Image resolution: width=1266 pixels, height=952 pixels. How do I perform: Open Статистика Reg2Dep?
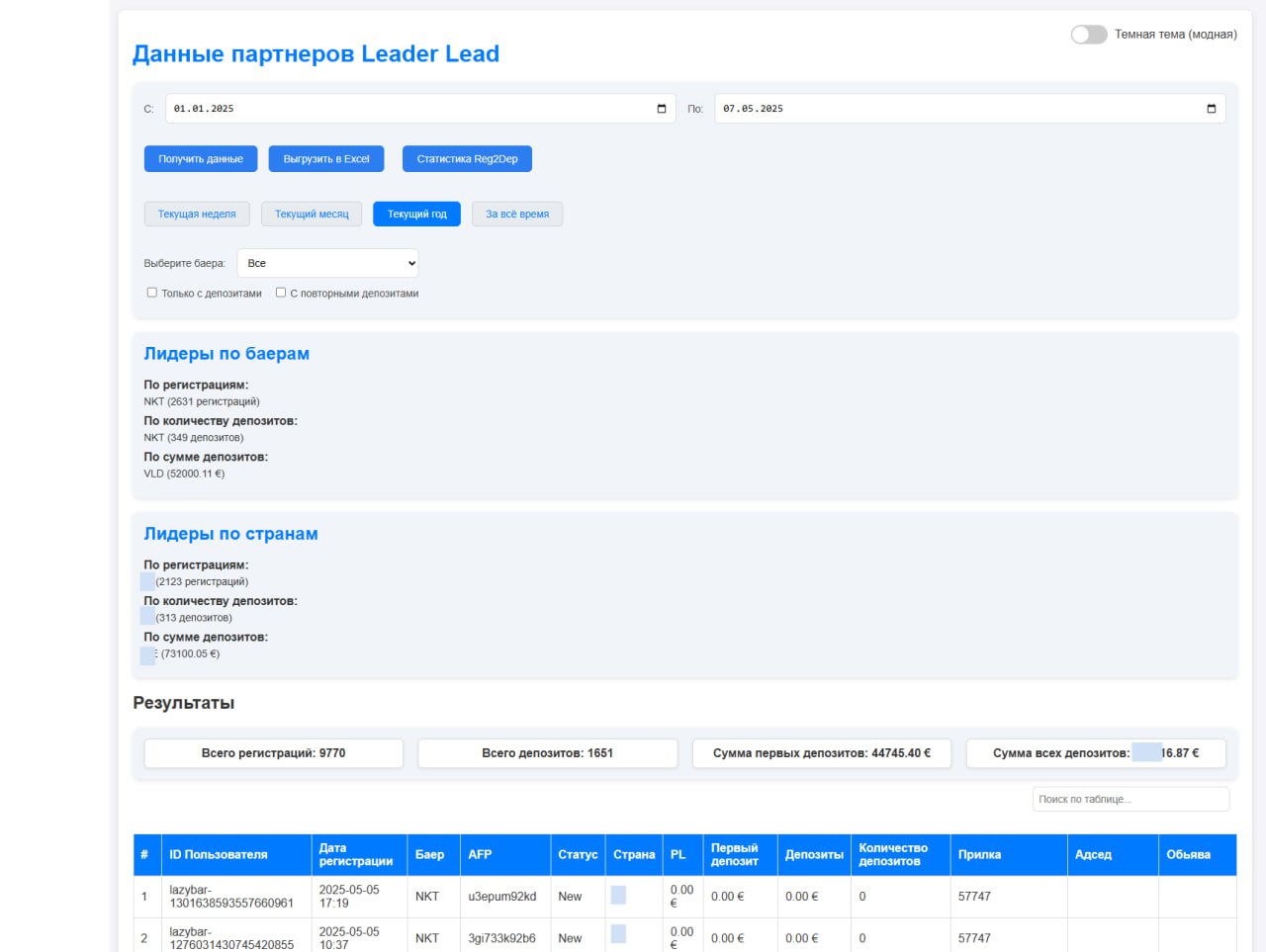(467, 159)
